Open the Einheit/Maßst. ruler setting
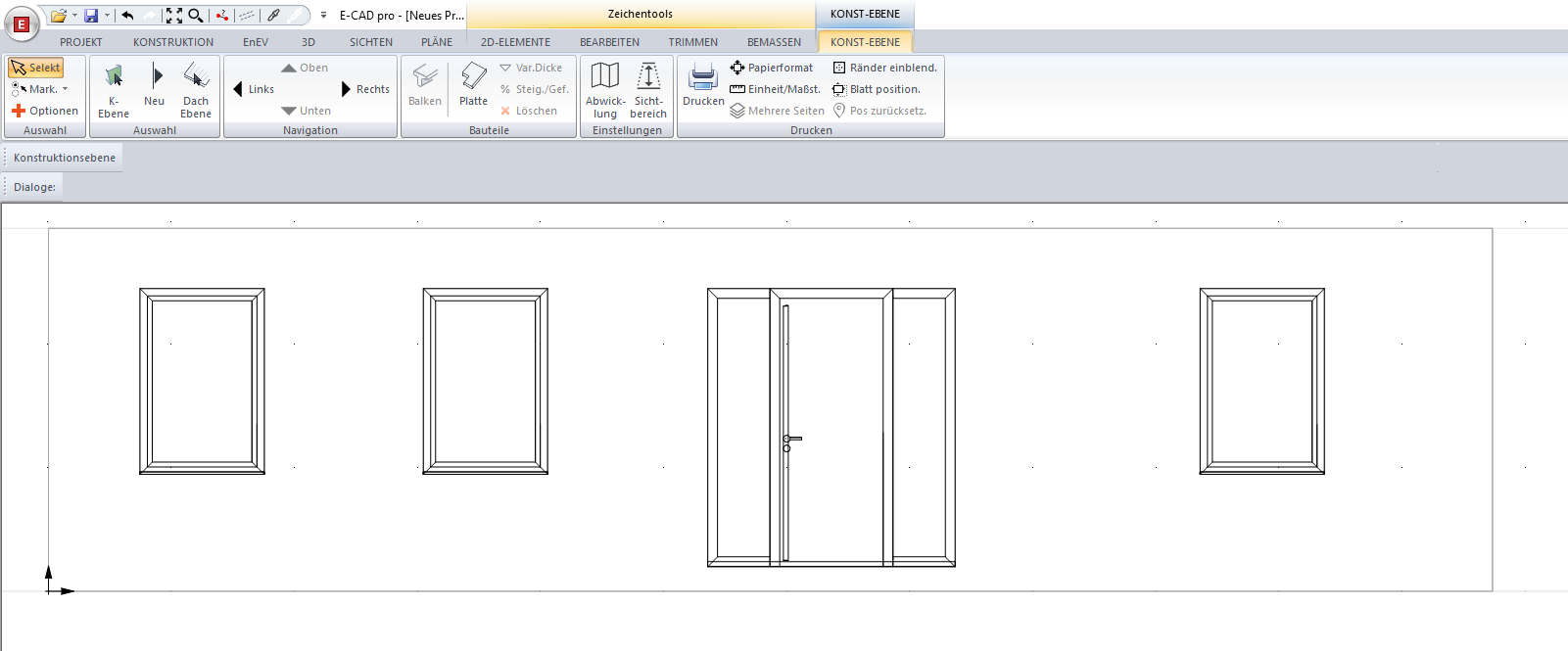This screenshot has width=1568, height=651. pyautogui.click(x=775, y=89)
